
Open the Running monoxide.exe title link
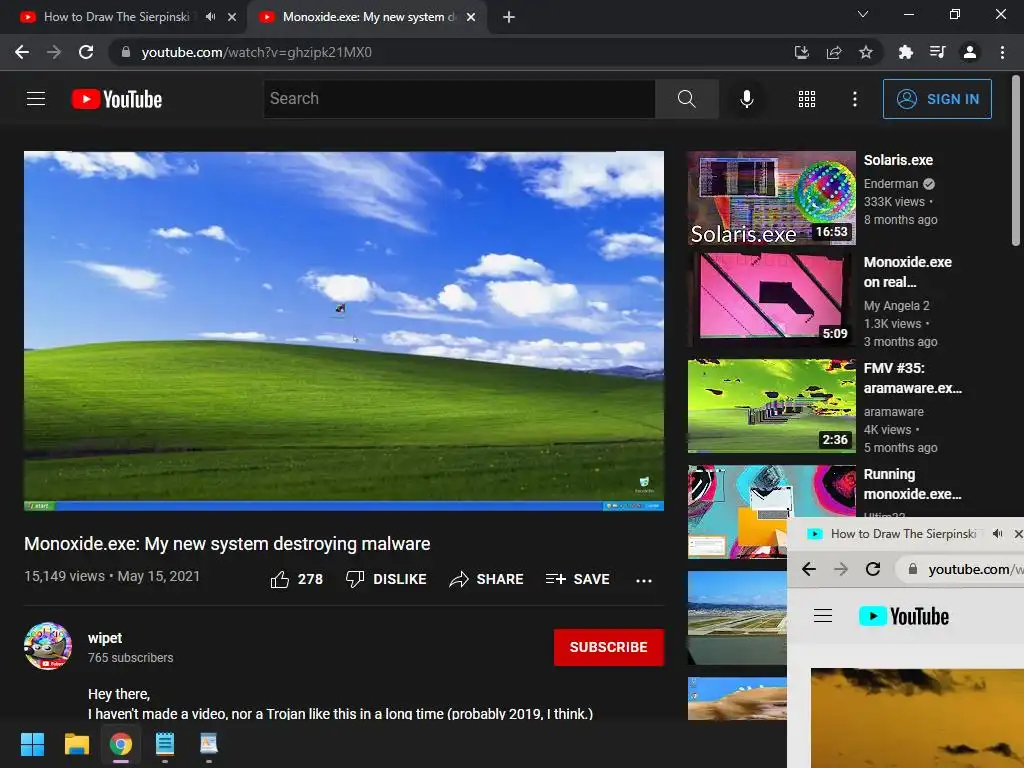click(912, 484)
